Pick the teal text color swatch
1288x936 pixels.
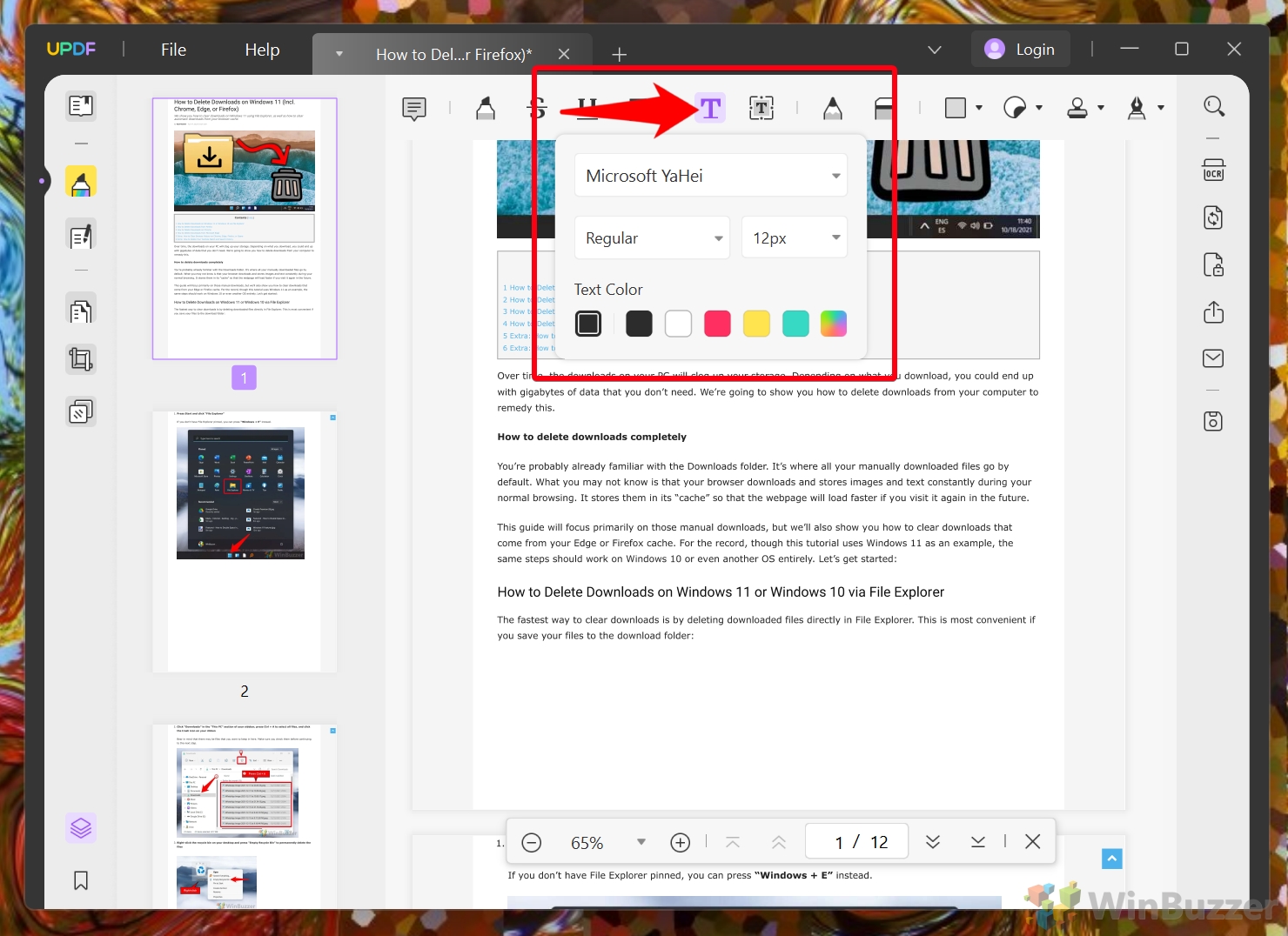pos(795,324)
